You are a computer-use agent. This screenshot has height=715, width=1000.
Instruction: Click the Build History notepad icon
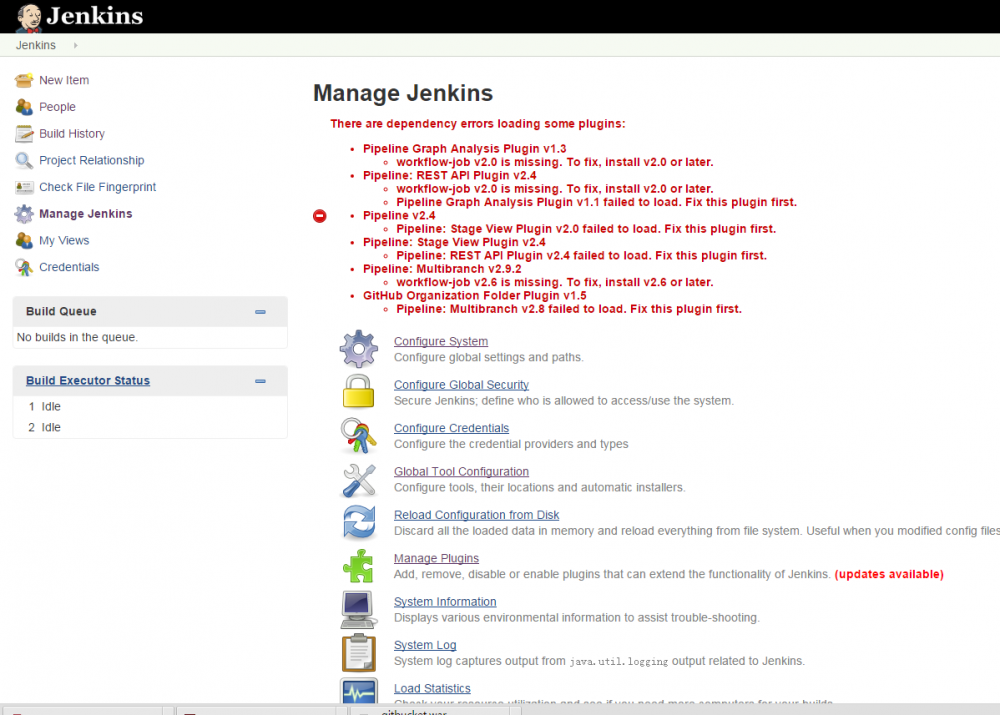pyautogui.click(x=24, y=134)
